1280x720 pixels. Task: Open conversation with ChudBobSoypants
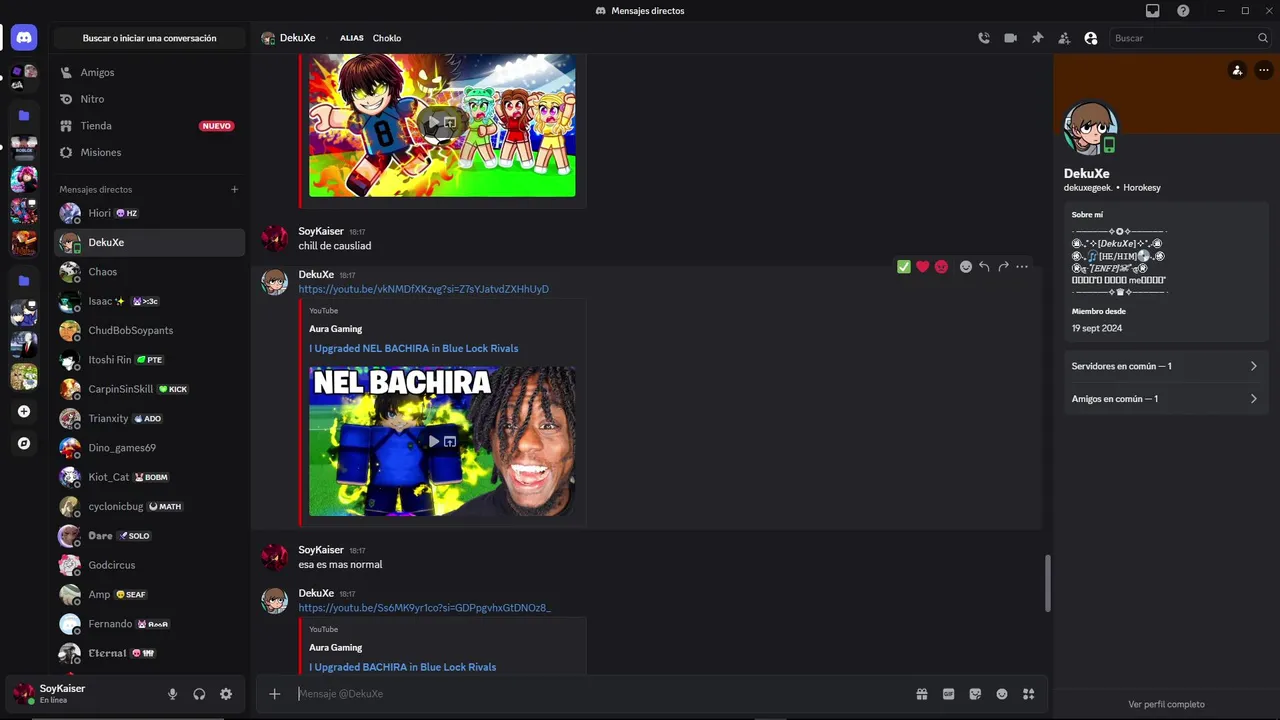[148, 330]
